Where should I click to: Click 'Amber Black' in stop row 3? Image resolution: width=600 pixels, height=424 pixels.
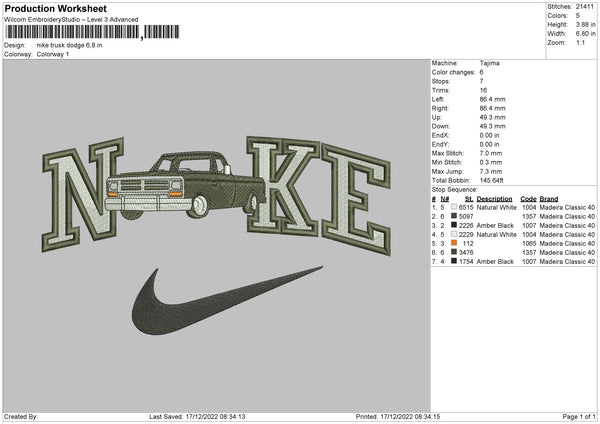pos(495,225)
